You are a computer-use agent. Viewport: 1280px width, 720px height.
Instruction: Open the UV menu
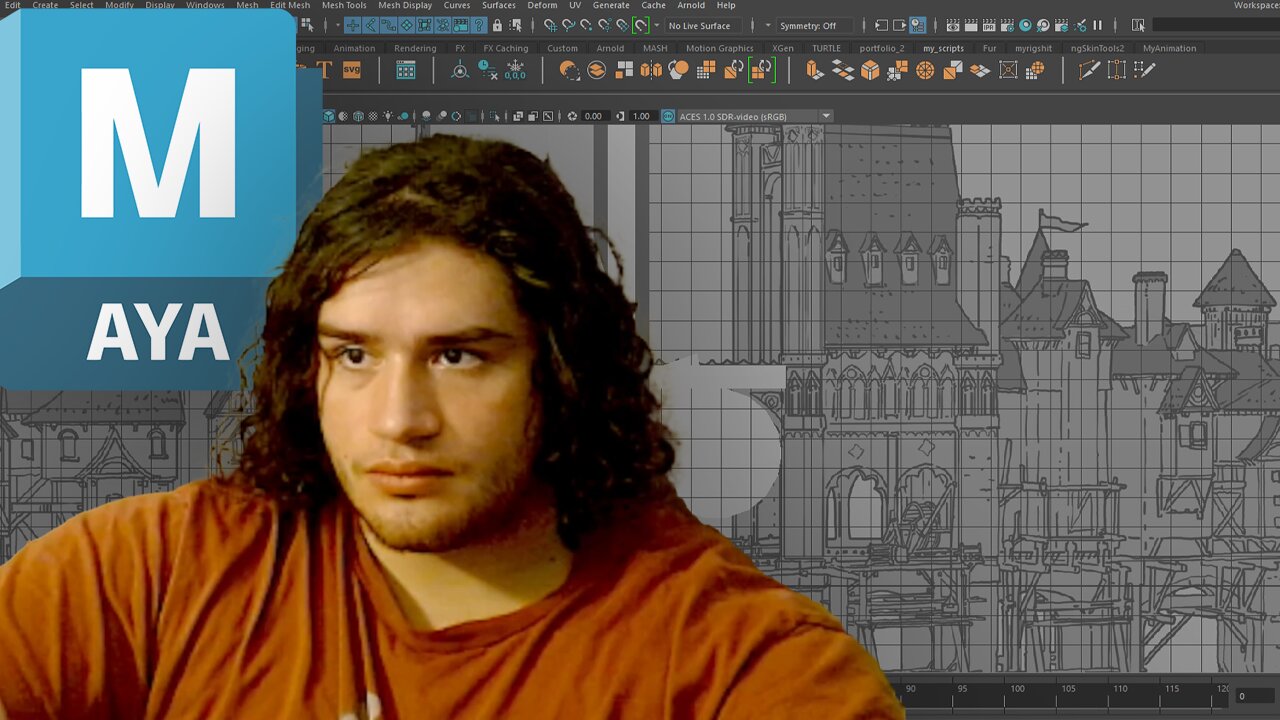(575, 5)
